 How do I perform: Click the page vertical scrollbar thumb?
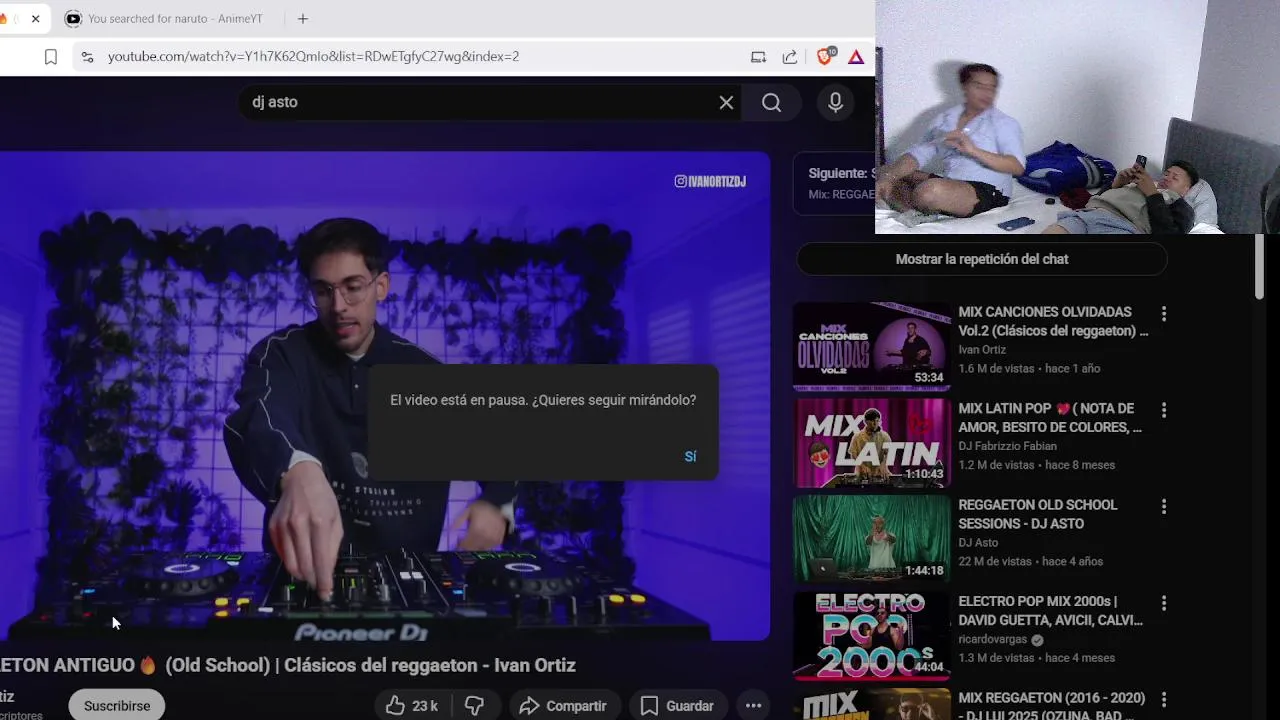(1260, 266)
